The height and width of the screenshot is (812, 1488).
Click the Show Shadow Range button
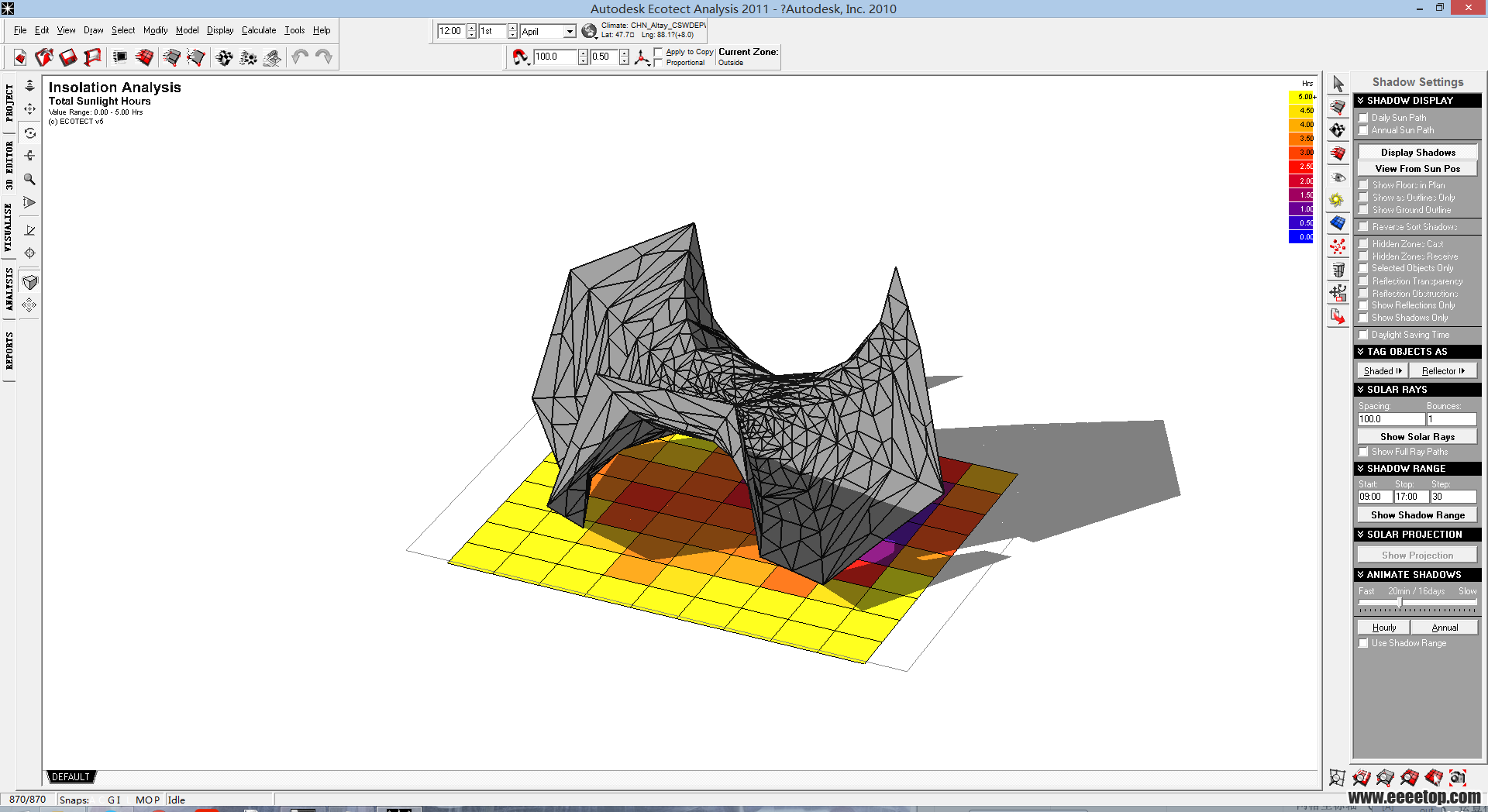1417,515
